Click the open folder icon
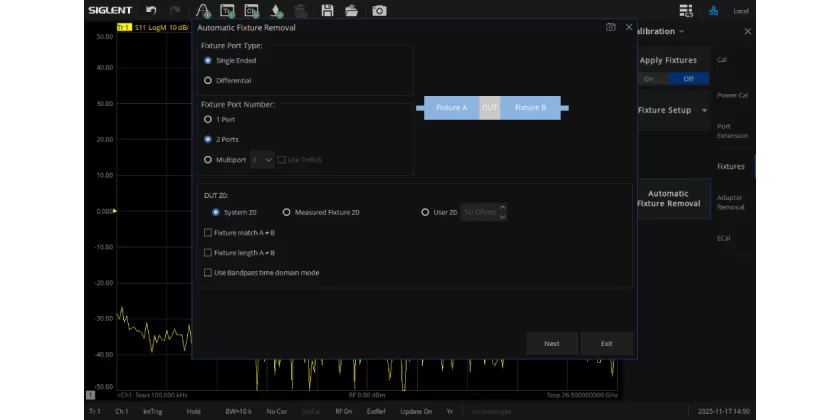This screenshot has width=840, height=420. pyautogui.click(x=352, y=10)
